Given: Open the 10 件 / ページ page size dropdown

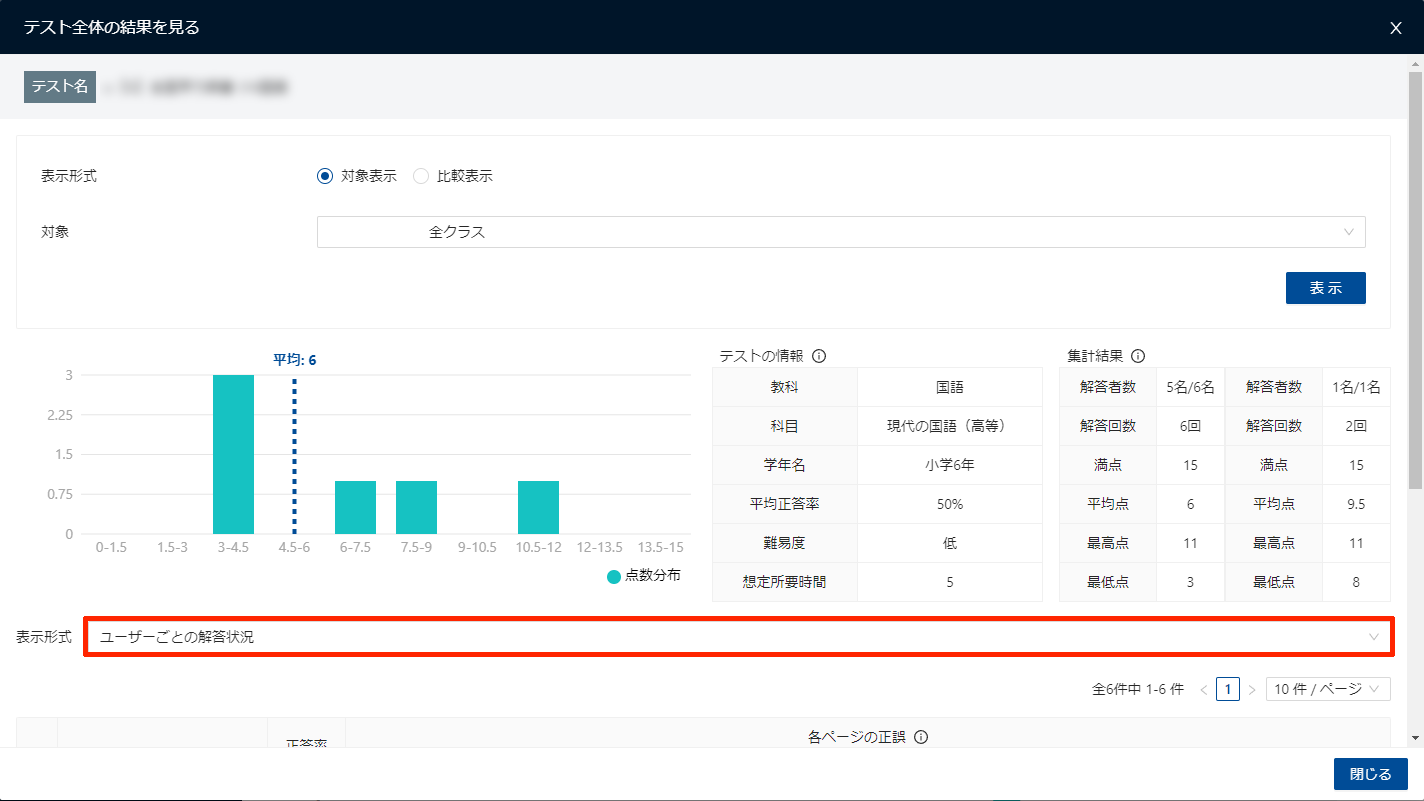Looking at the screenshot, I should (1327, 690).
